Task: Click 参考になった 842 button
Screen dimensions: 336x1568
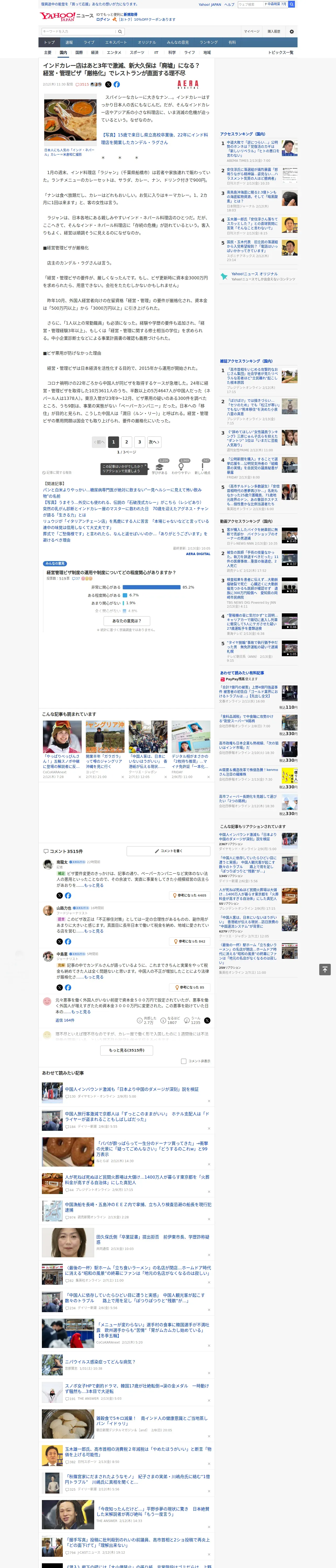Action: pyautogui.click(x=190, y=941)
